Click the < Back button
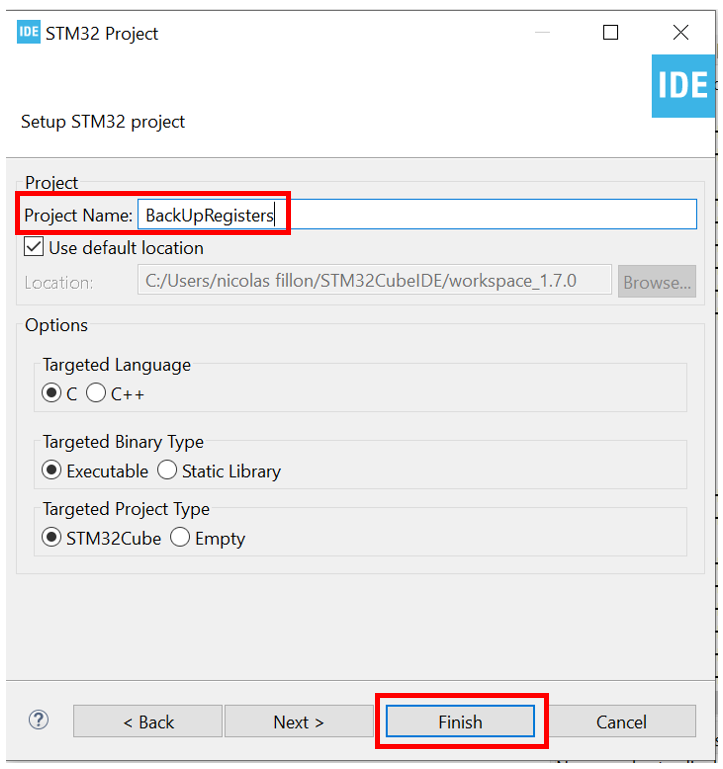Image resolution: width=723 pixels, height=769 pixels. point(148,721)
